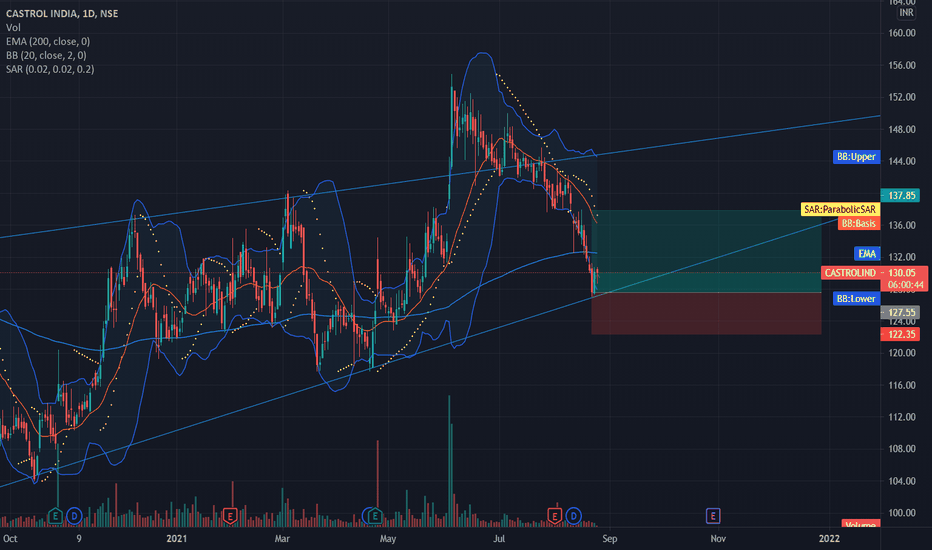Open the purple upcoming earnings marker near November

(x=713, y=516)
